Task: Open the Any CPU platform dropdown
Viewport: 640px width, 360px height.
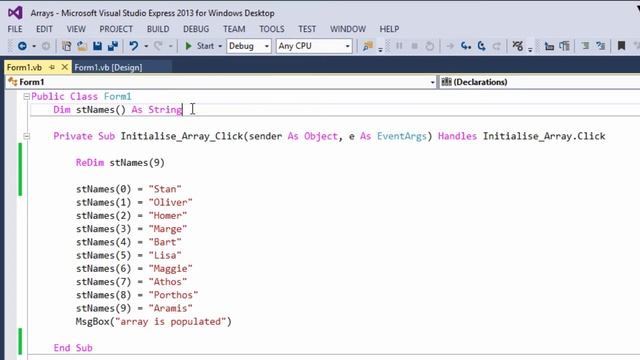Action: [x=313, y=46]
